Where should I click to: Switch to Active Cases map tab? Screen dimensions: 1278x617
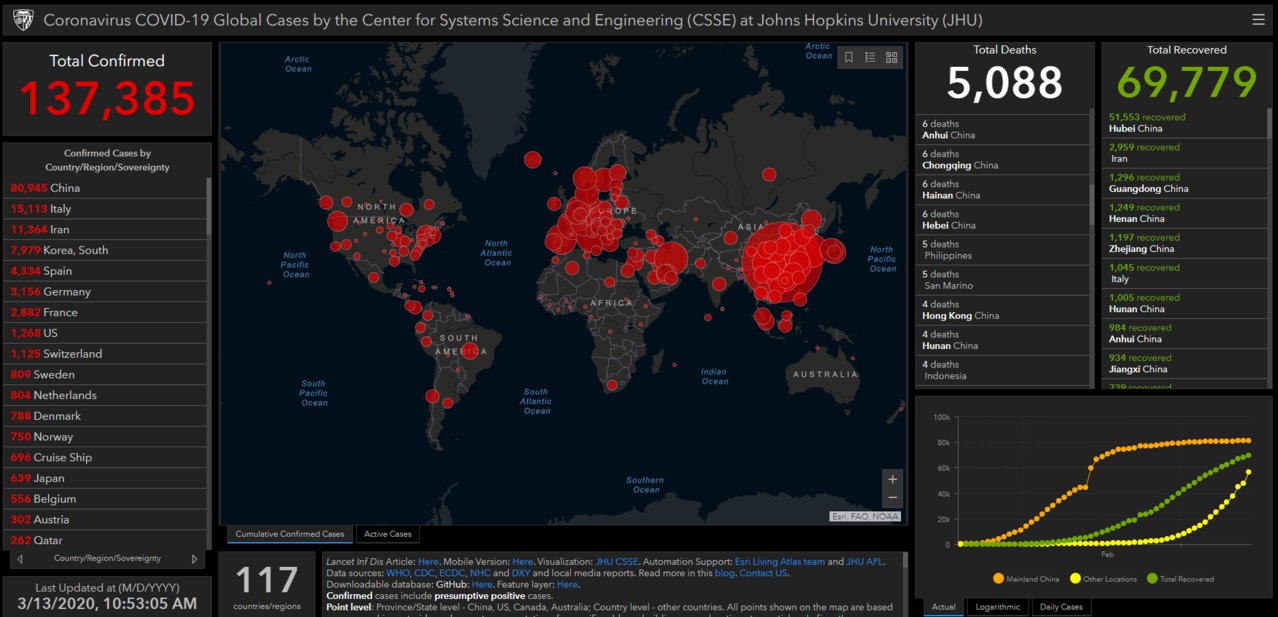[388, 534]
